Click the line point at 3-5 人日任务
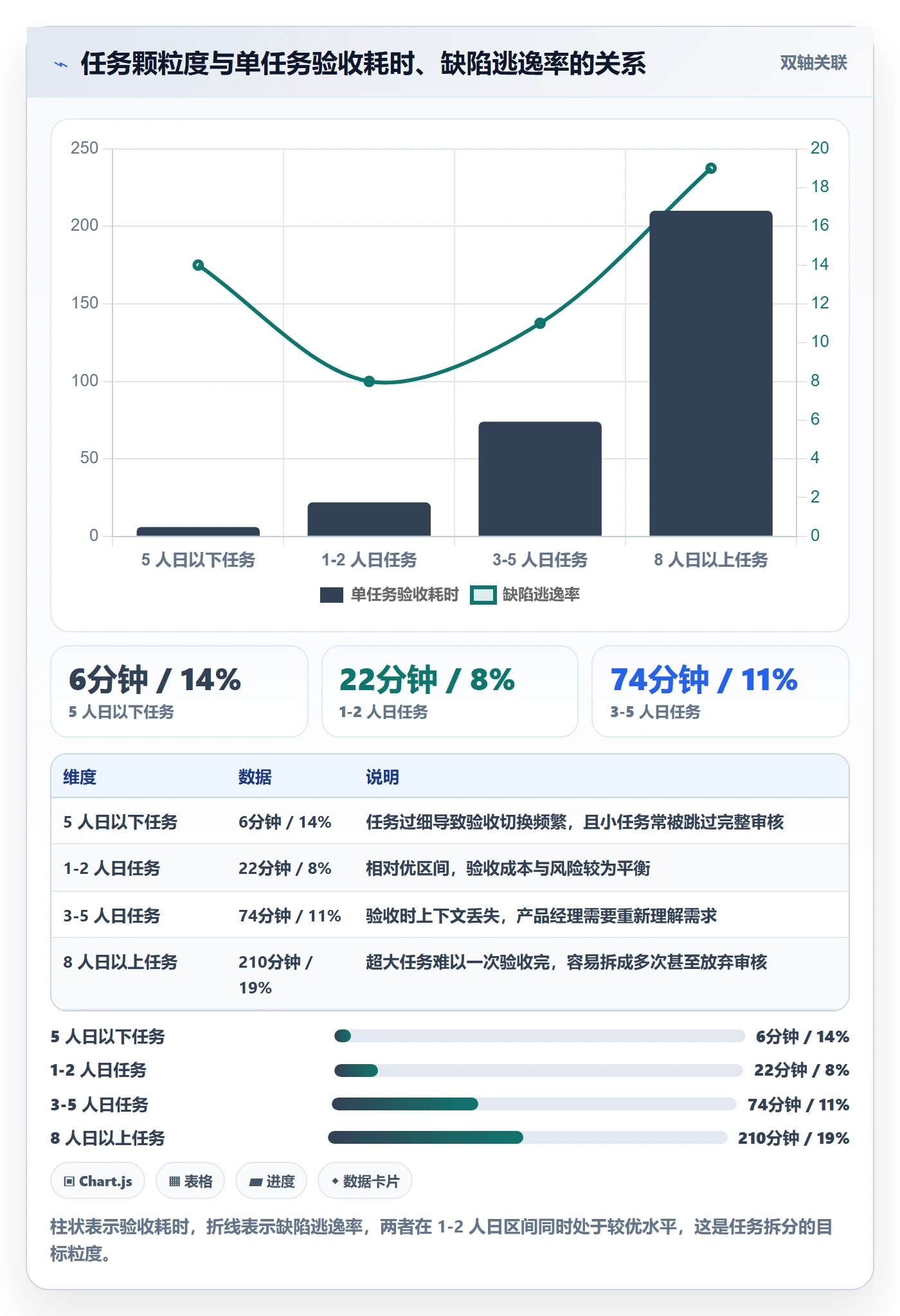This screenshot has height=1316, width=900. 540,323
